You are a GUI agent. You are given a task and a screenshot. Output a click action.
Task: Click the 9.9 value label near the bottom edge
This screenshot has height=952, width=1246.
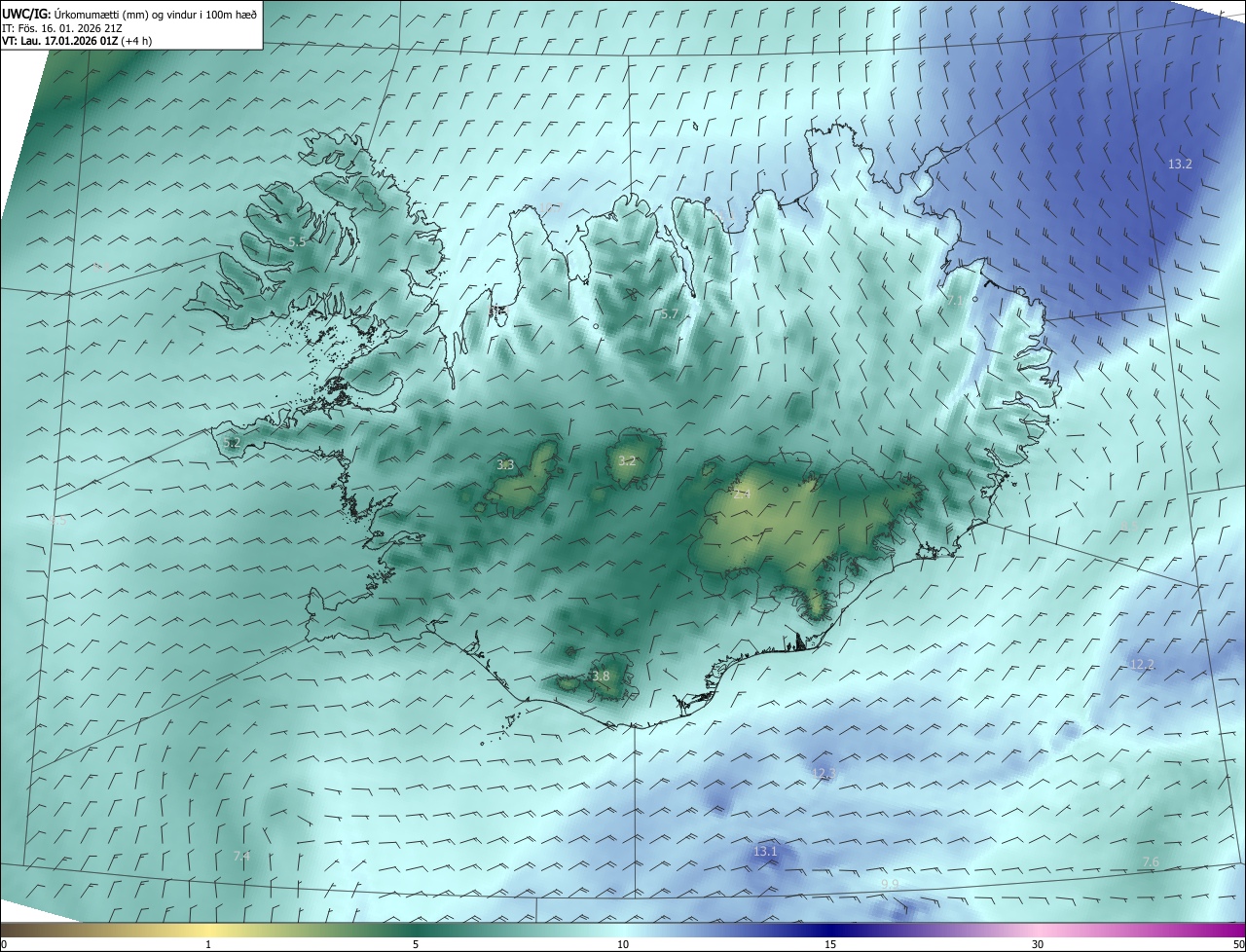pyautogui.click(x=889, y=884)
